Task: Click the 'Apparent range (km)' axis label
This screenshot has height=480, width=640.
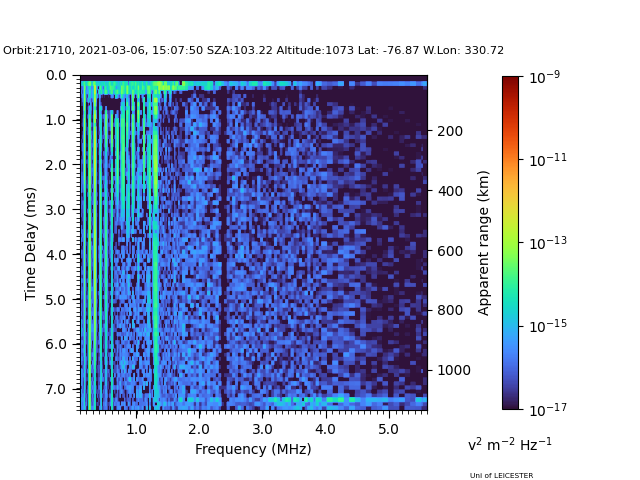Action: tap(483, 243)
